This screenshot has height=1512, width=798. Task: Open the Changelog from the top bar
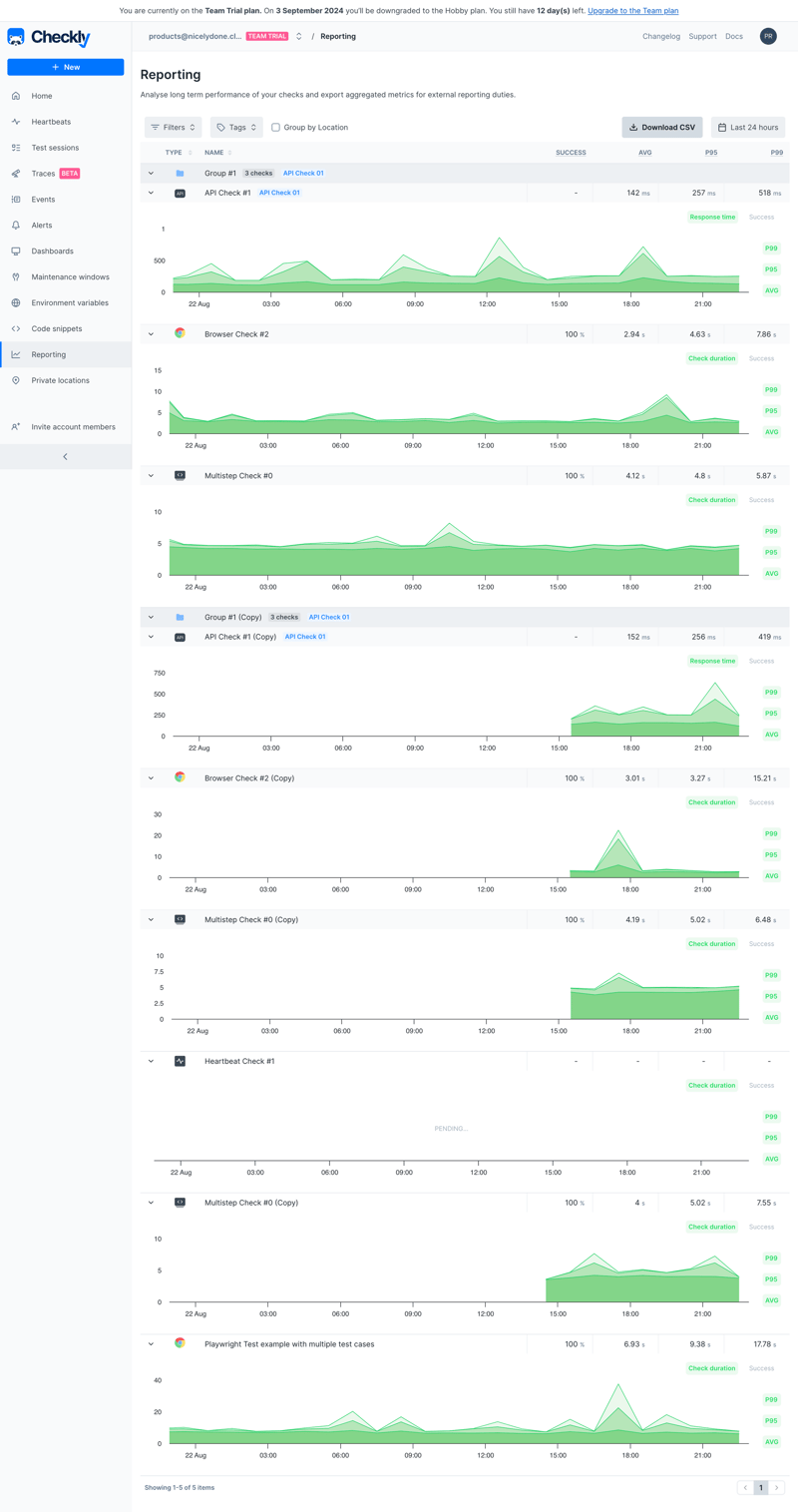660,36
